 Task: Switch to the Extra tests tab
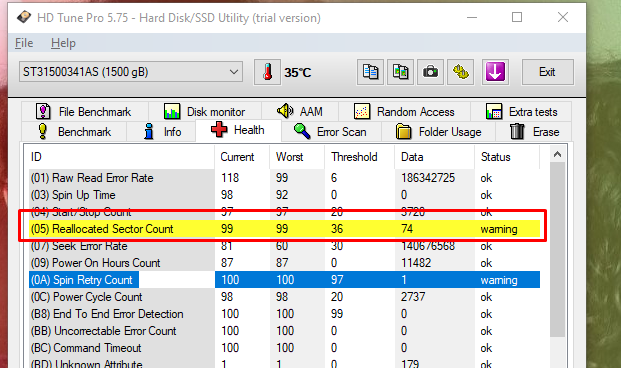pyautogui.click(x=521, y=112)
